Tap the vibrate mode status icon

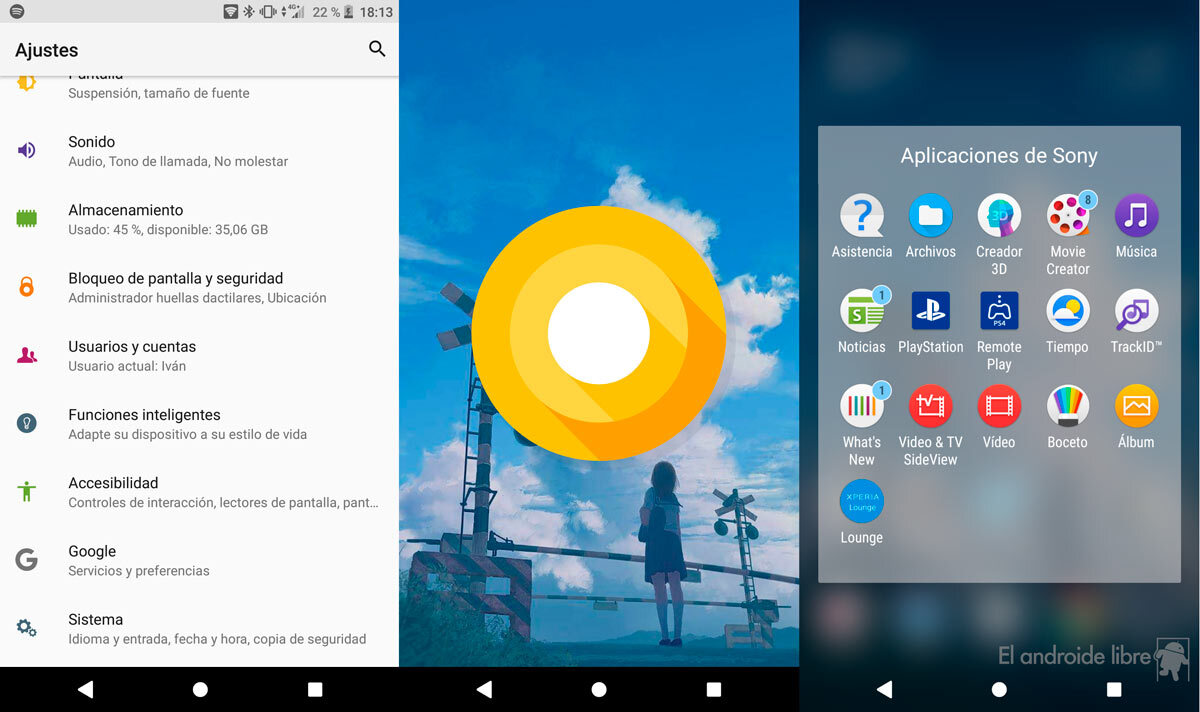[268, 12]
